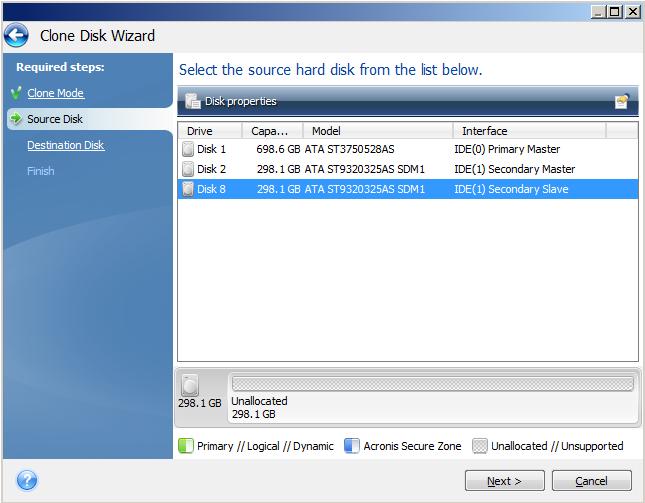Go to the Clone Mode step
The image size is (645, 503).
pos(56,93)
